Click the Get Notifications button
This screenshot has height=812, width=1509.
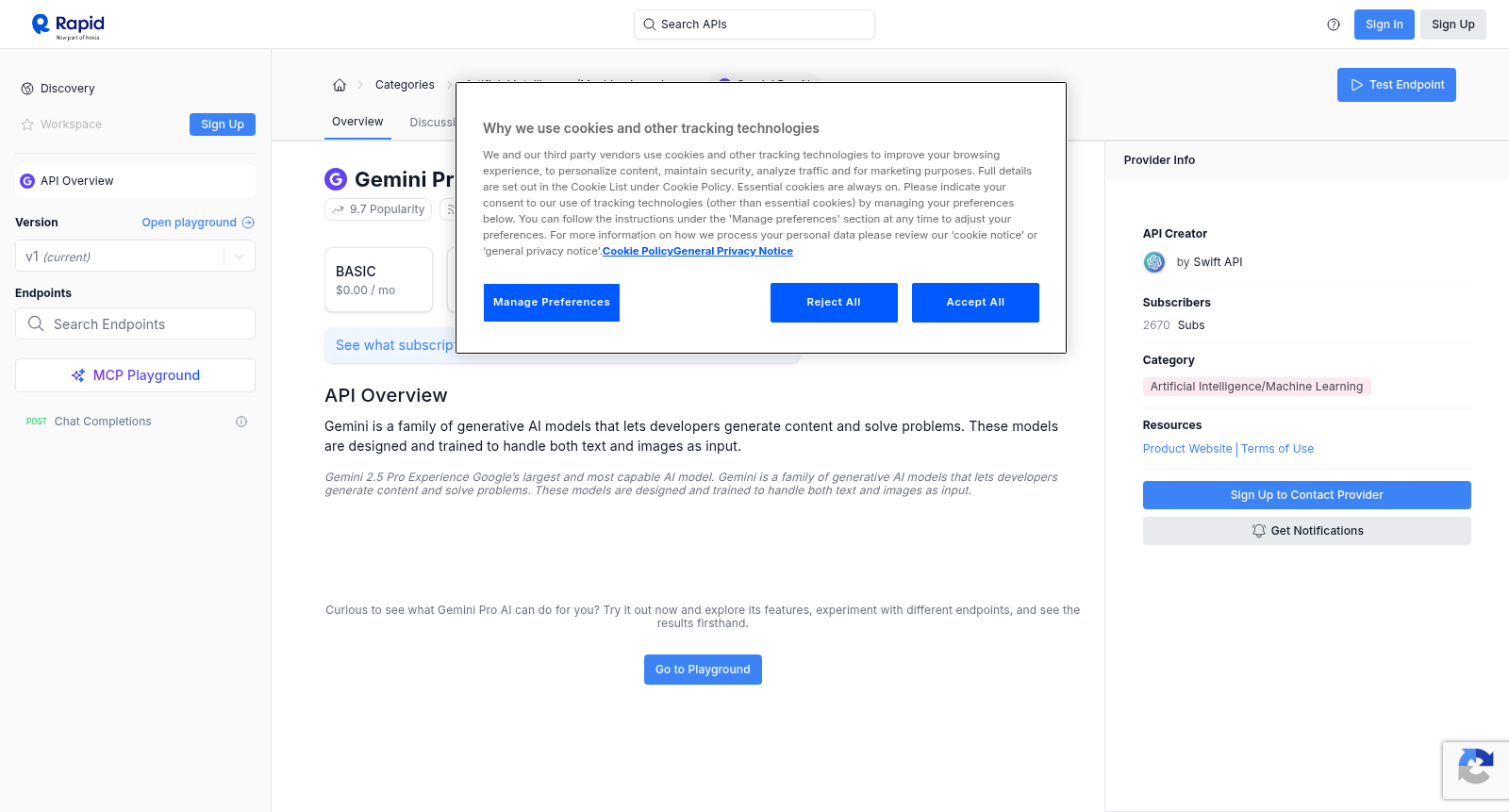[x=1306, y=531]
